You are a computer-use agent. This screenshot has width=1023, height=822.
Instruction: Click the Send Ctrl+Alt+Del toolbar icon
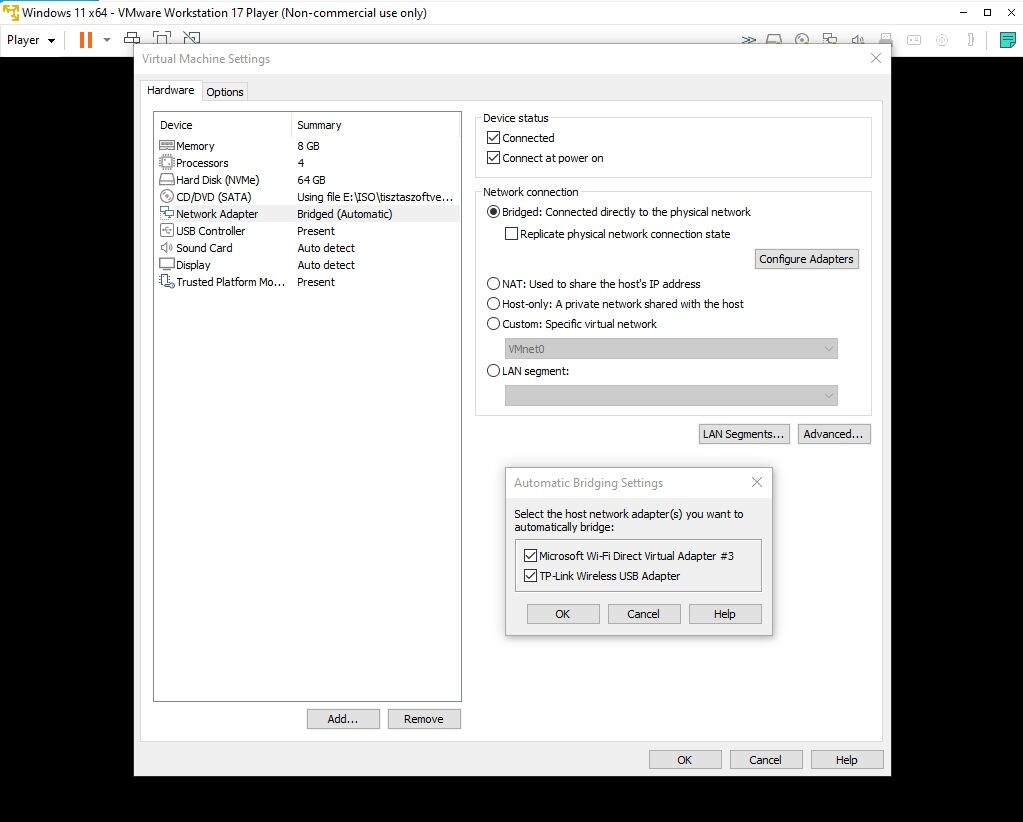coord(132,38)
